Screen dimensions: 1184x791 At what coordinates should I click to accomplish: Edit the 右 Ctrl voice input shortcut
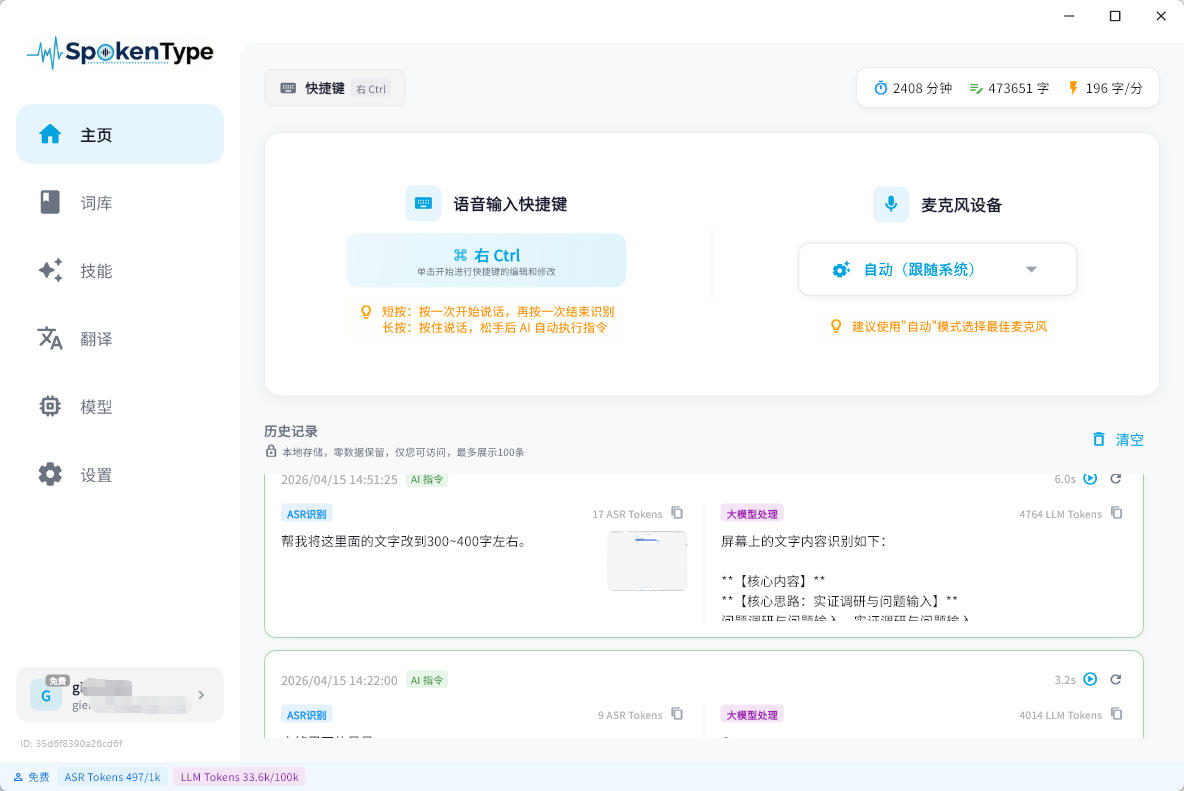tap(486, 260)
